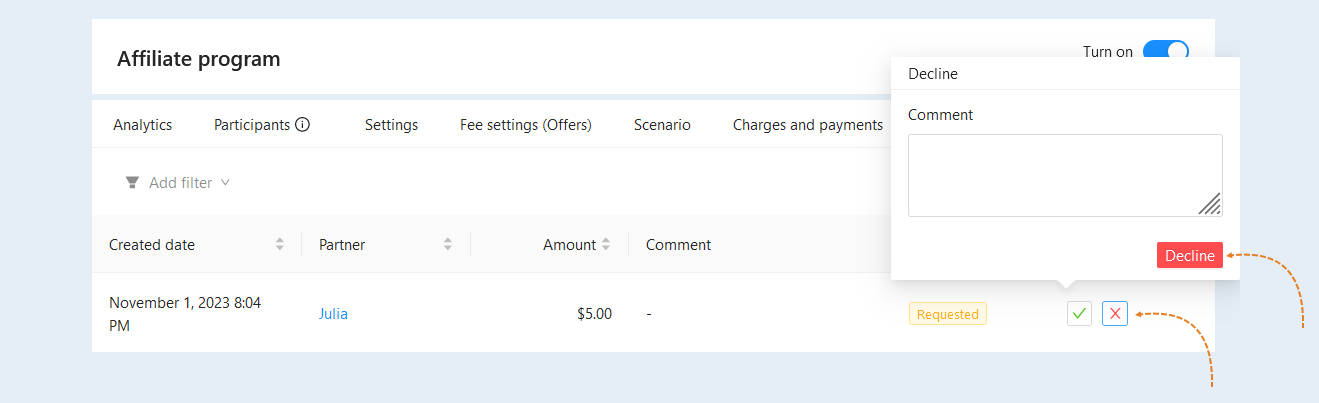Select Charges and payments tab

tap(808, 125)
